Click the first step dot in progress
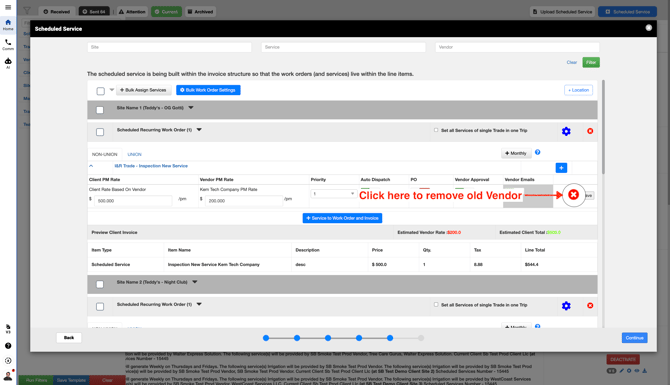 tap(266, 338)
